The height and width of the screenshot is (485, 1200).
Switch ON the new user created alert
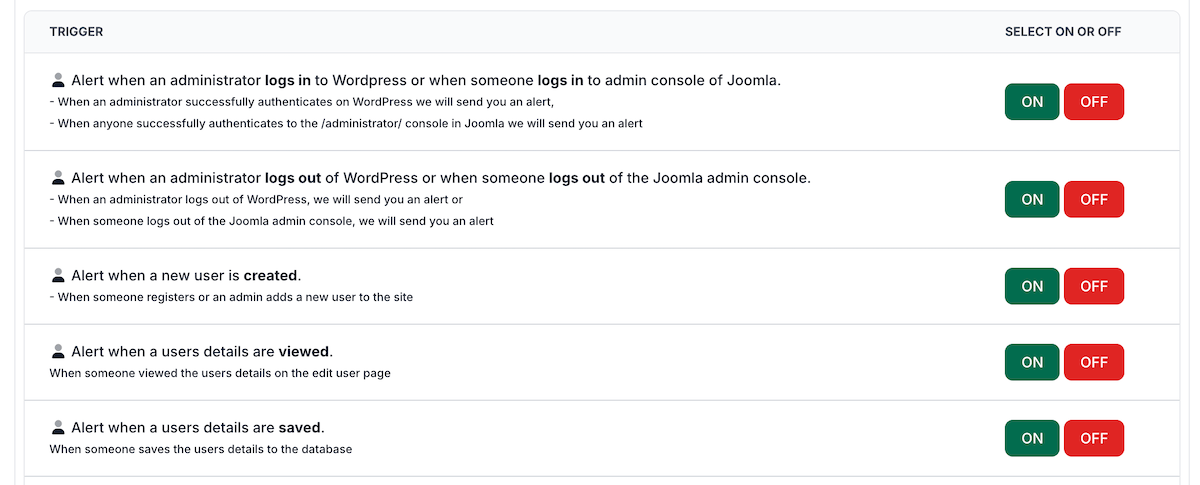(1032, 286)
